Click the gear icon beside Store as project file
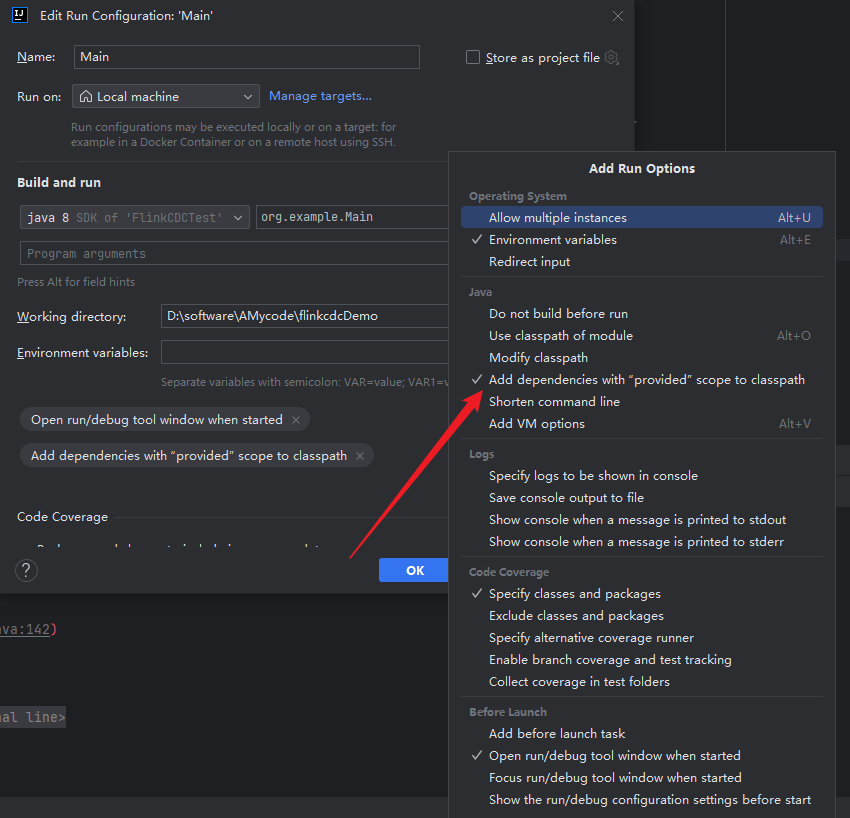This screenshot has width=850, height=818. [x=612, y=58]
